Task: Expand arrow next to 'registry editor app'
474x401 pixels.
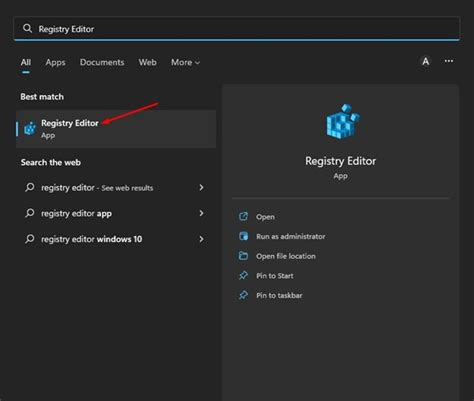Action: coord(201,213)
